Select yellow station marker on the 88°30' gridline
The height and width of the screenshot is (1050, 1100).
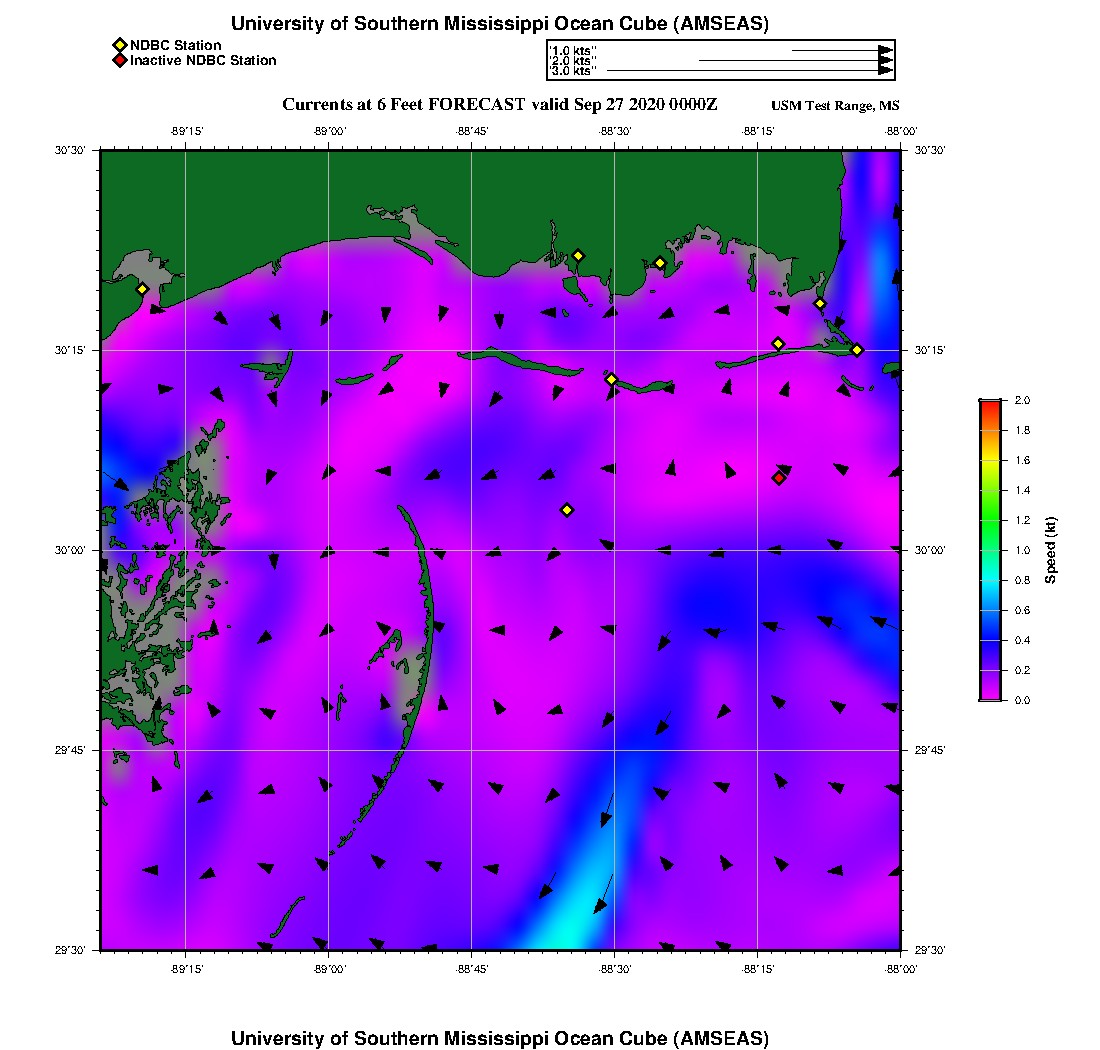click(x=612, y=379)
